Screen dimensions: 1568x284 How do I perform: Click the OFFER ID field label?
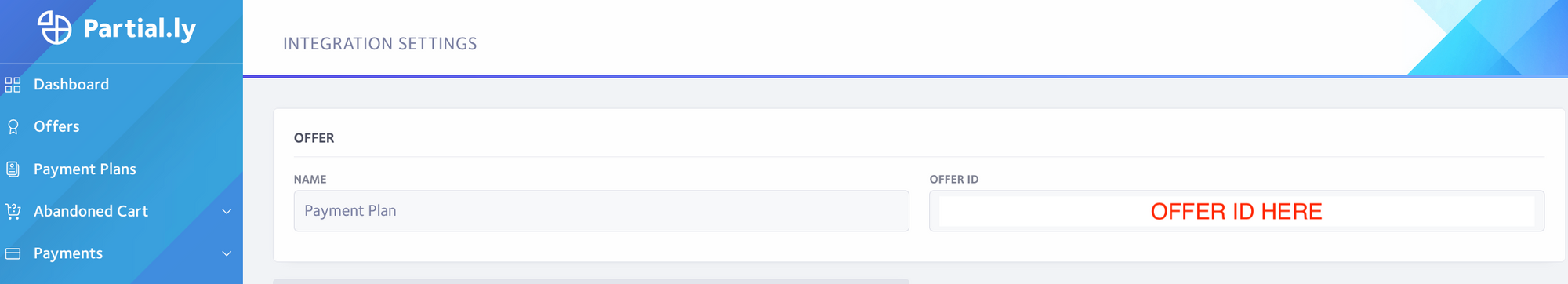954,180
